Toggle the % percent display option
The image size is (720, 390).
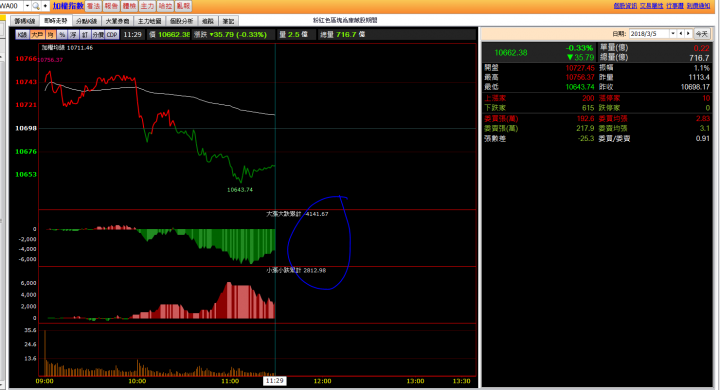[x=62, y=34]
